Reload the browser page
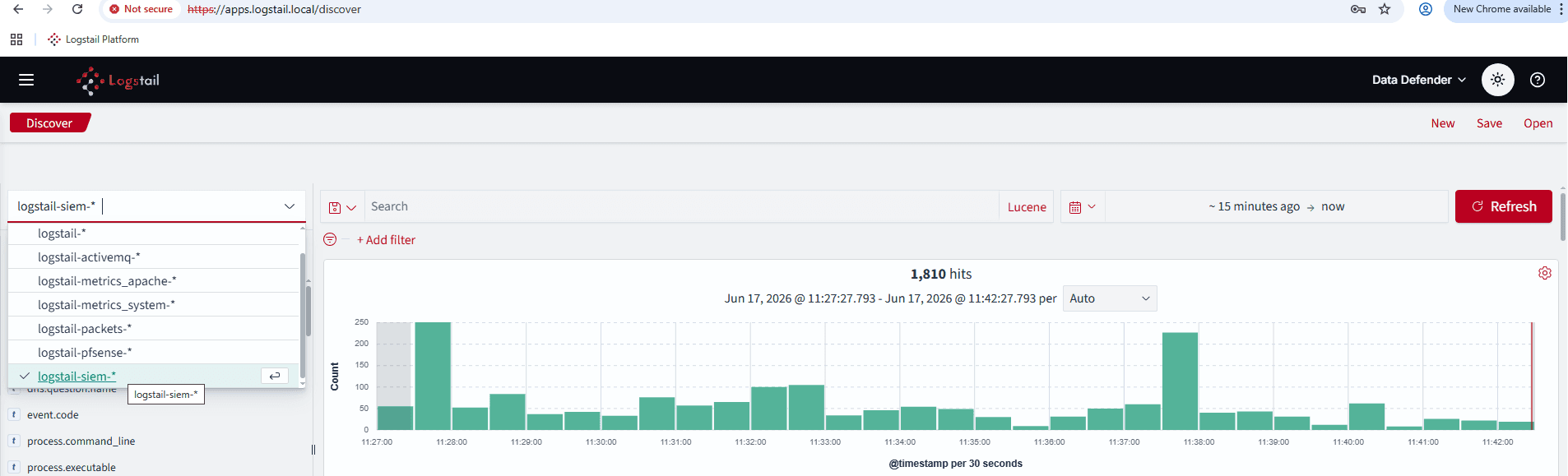1568x476 pixels. coord(77,9)
